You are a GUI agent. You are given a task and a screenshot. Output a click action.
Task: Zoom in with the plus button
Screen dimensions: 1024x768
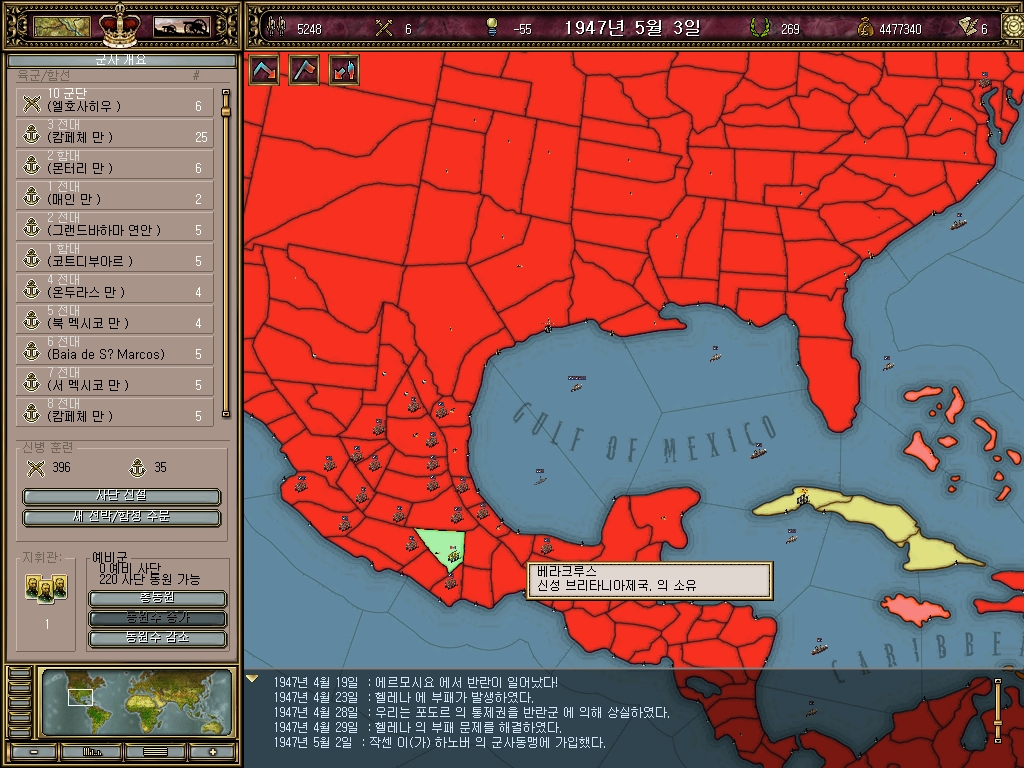point(213,752)
